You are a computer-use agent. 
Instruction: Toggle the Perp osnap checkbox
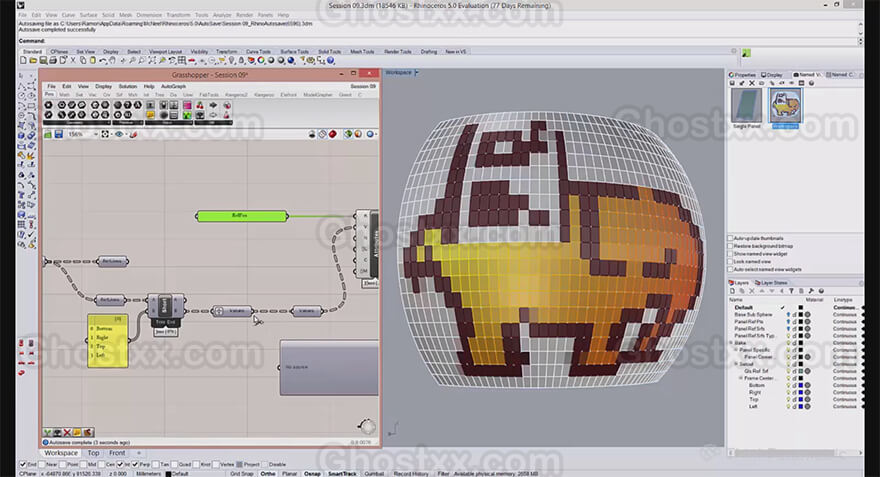[135, 465]
